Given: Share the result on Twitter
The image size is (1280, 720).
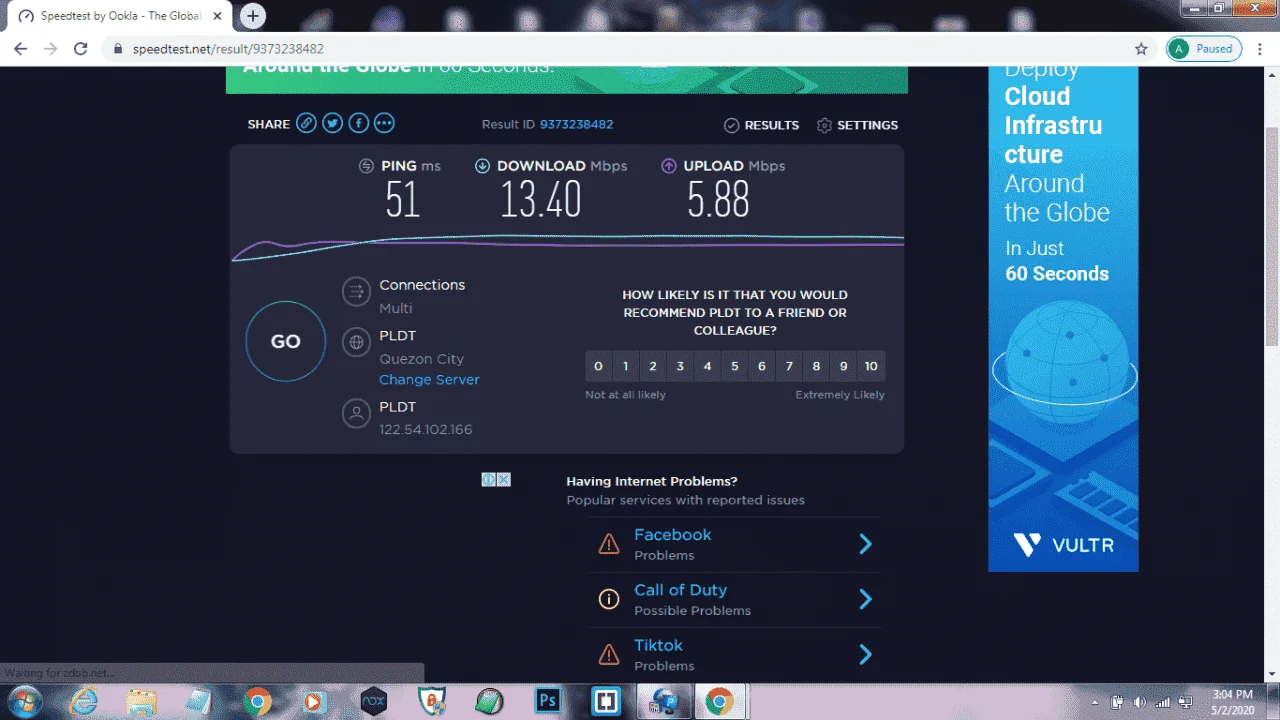Looking at the screenshot, I should point(332,124).
